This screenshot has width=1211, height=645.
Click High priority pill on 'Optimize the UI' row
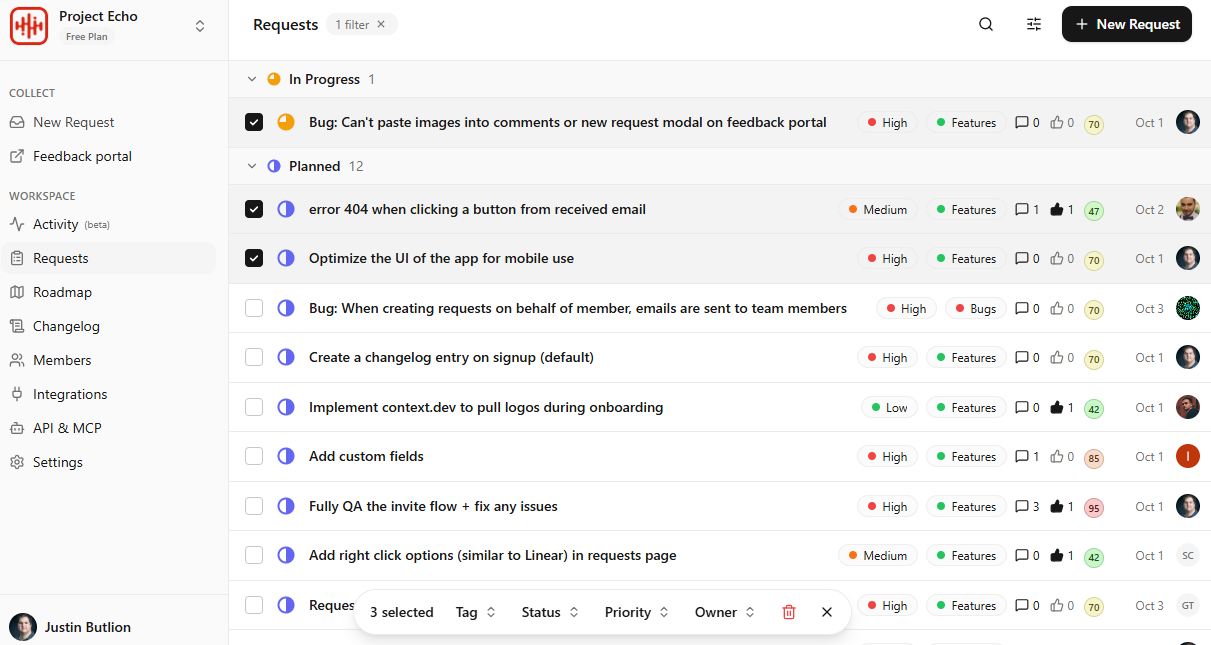pyautogui.click(x=887, y=258)
